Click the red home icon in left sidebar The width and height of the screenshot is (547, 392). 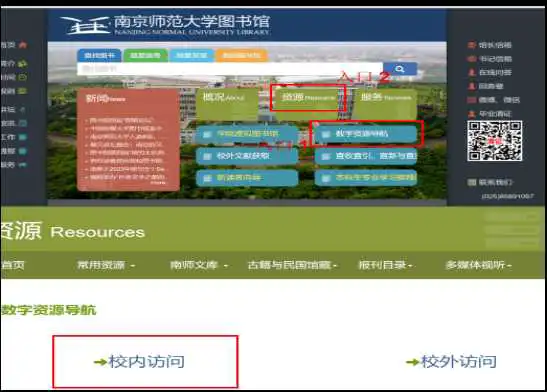point(23,45)
